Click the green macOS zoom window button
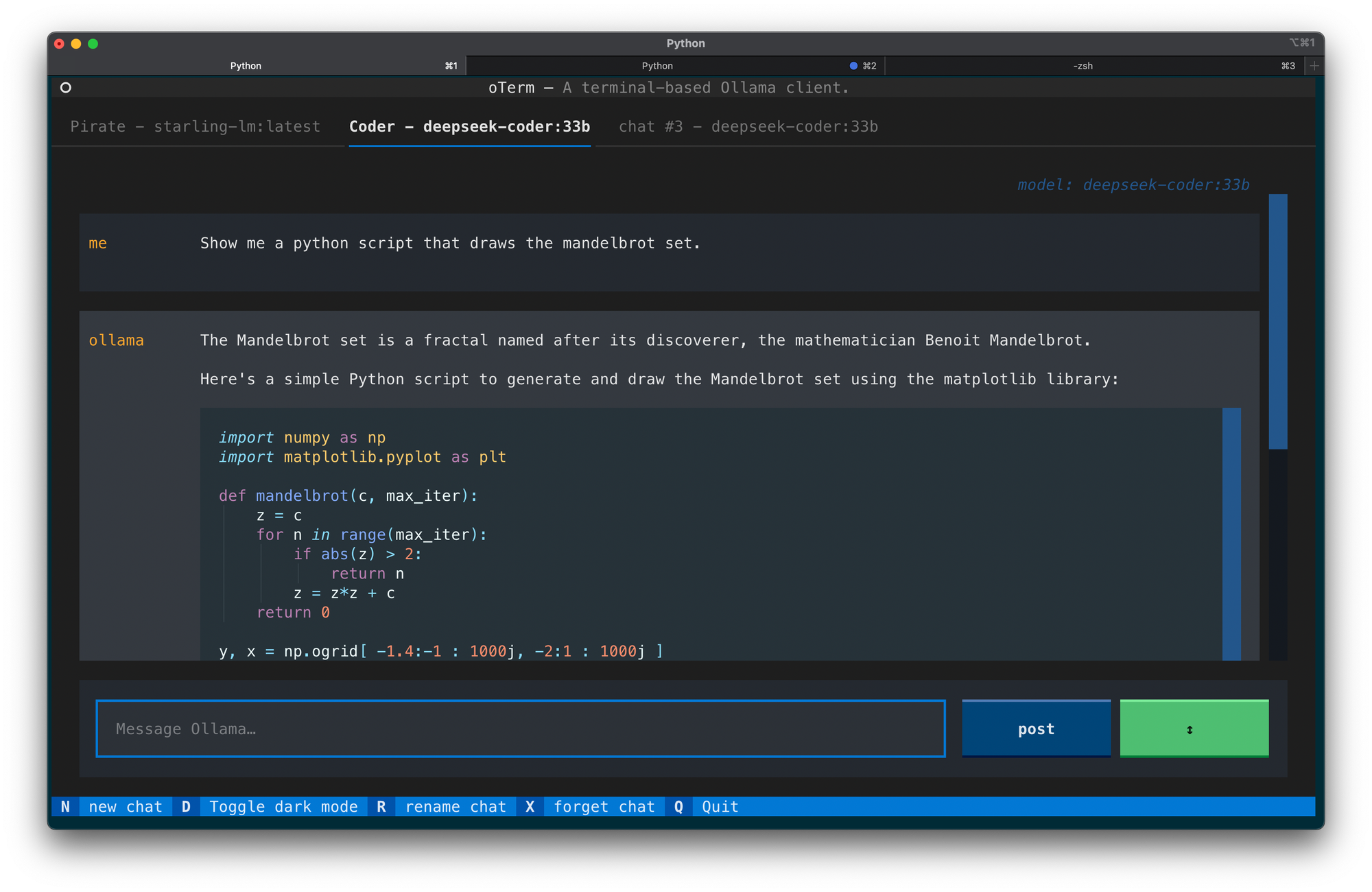 93,44
